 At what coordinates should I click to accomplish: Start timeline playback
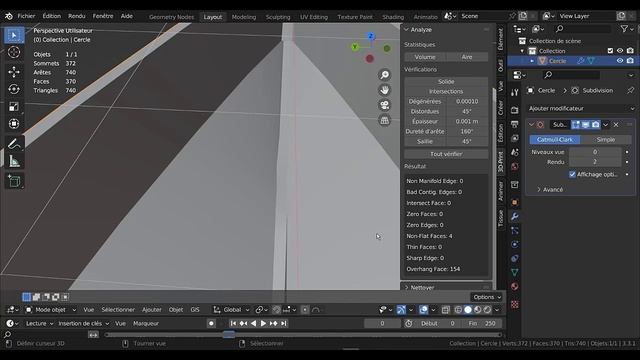pos(263,323)
